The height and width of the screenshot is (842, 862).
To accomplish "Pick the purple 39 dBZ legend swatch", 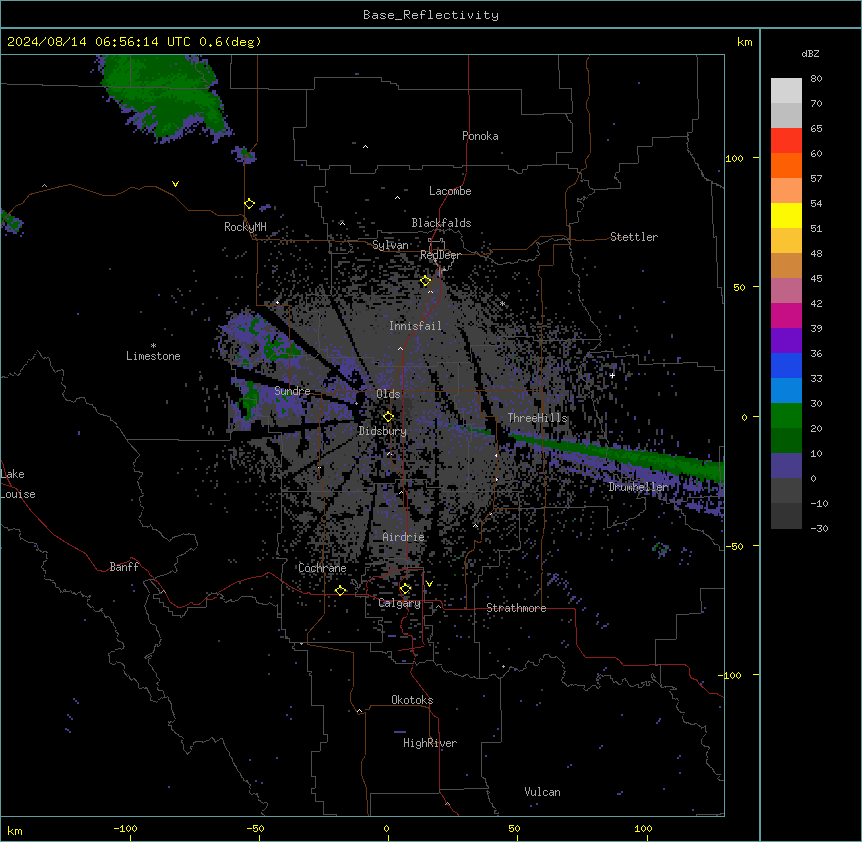I will coord(786,341).
